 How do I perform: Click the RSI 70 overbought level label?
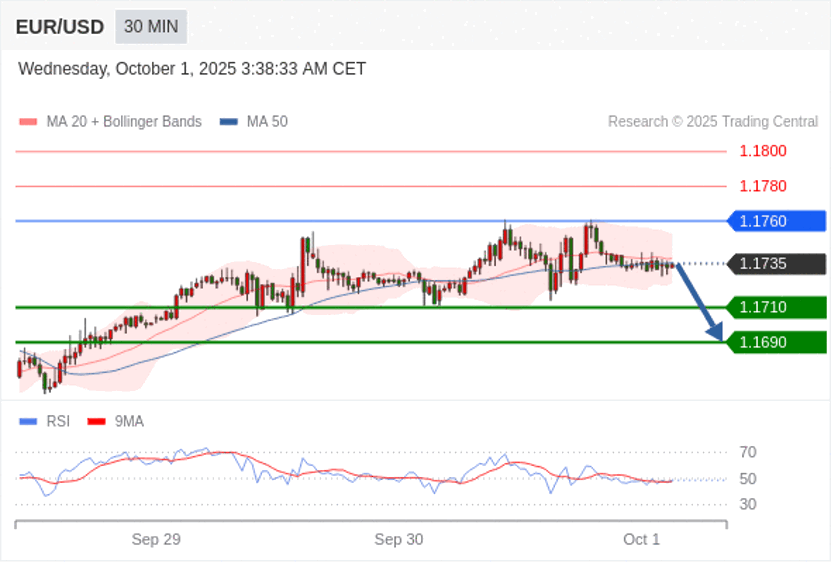747,452
